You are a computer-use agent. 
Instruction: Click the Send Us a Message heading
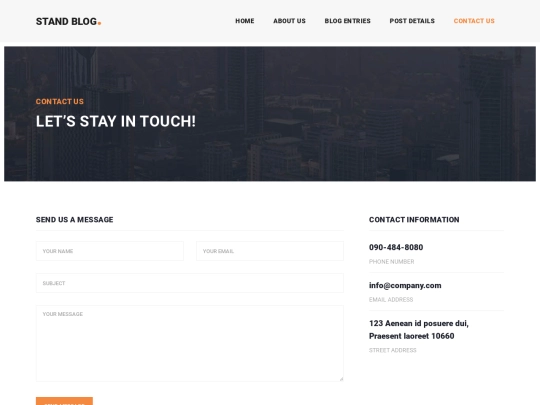[74, 220]
